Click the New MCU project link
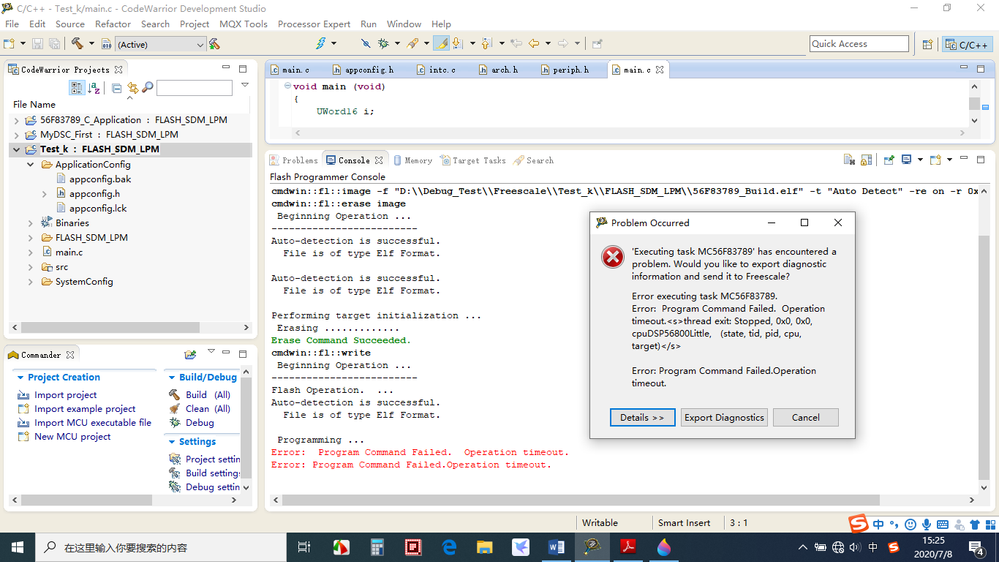 pos(73,436)
